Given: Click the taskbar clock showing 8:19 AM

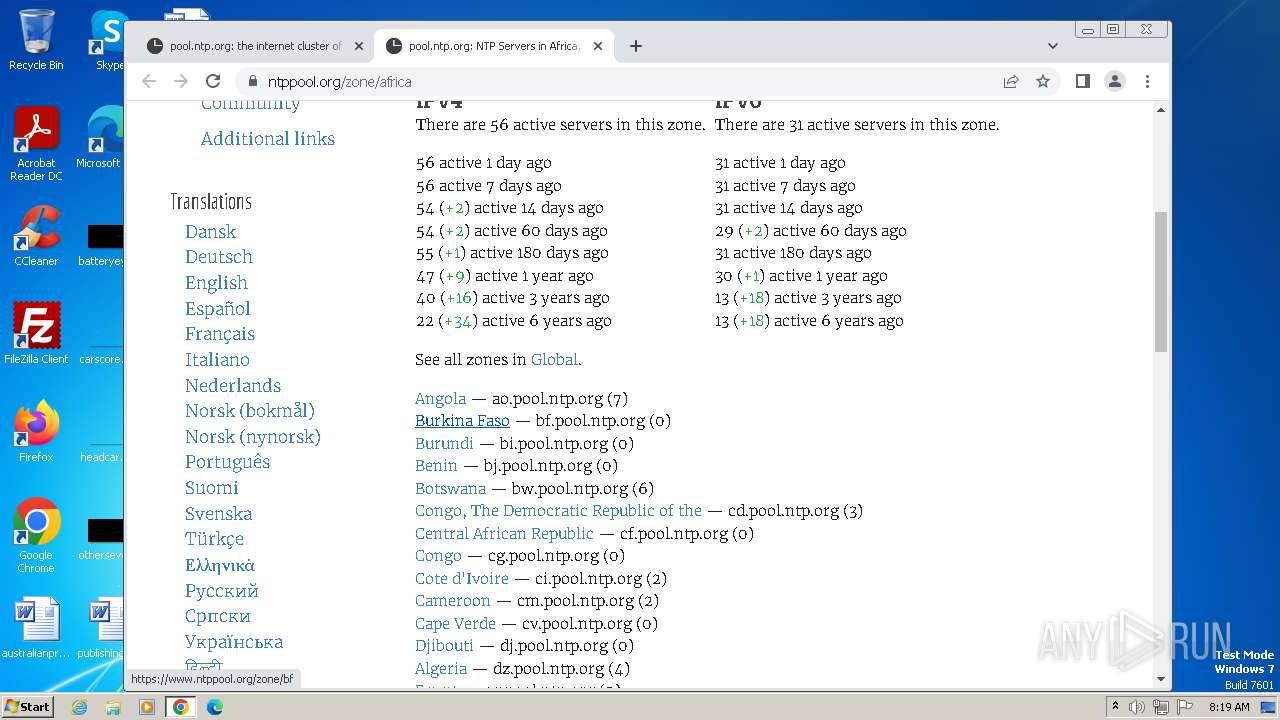Looking at the screenshot, I should pos(1229,707).
